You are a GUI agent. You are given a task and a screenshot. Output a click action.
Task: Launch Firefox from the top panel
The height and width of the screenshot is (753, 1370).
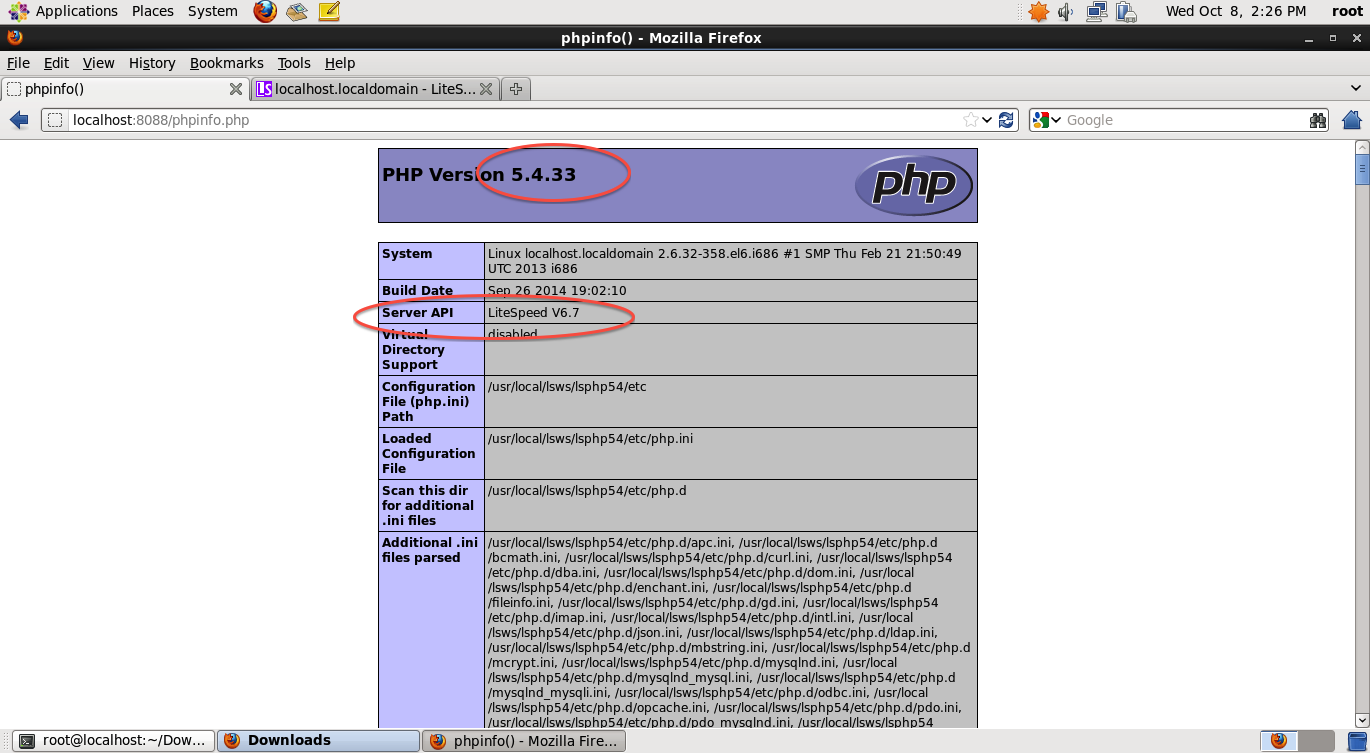(265, 11)
